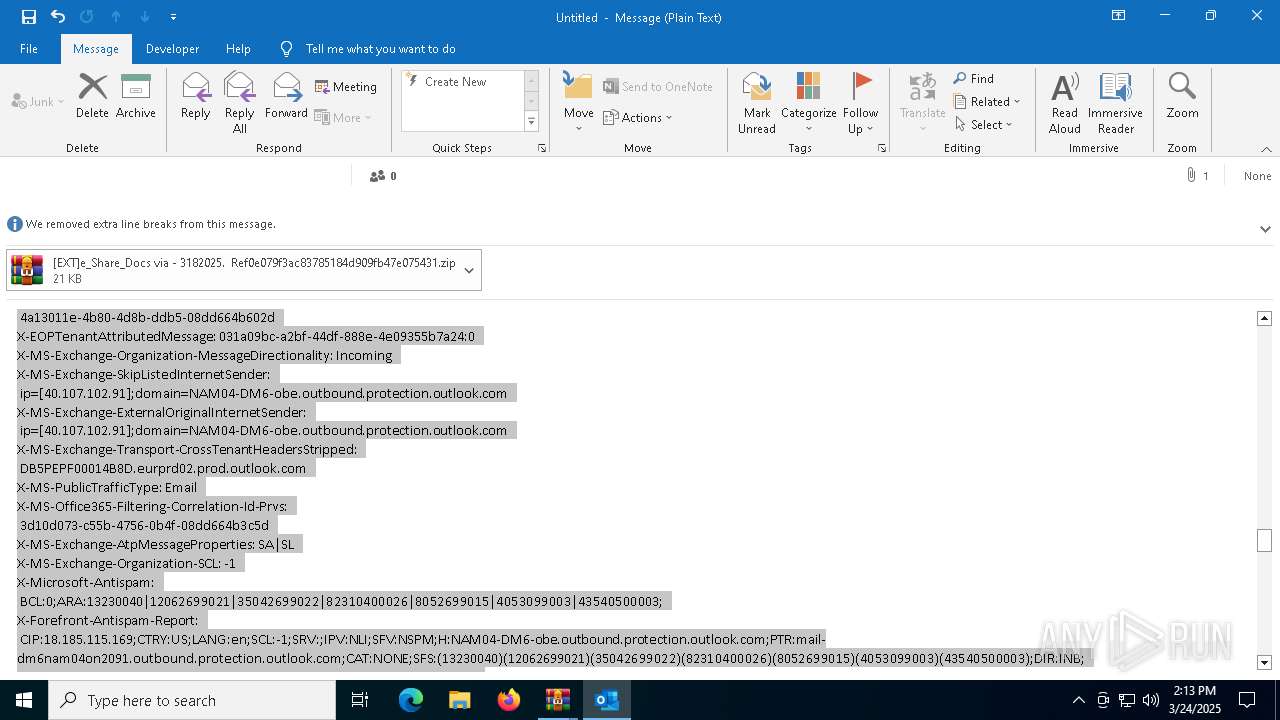Open the Windows Start menu
The height and width of the screenshot is (720, 1280).
24,700
